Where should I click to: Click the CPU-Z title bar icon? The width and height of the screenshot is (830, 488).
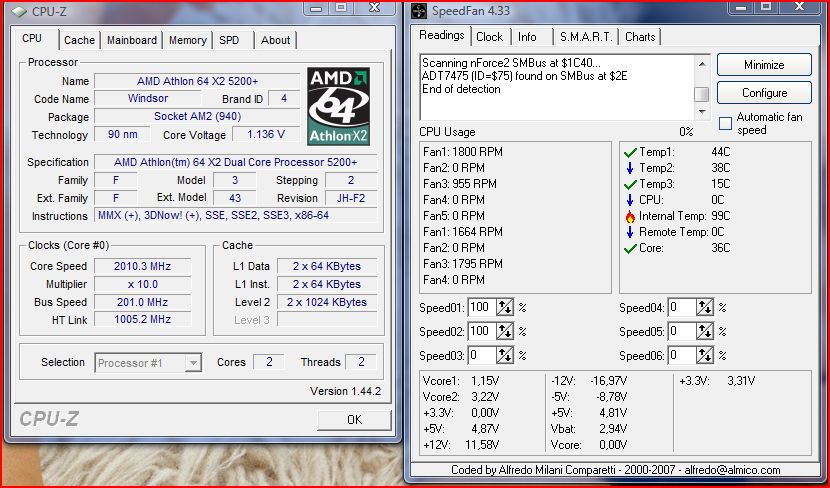[19, 11]
